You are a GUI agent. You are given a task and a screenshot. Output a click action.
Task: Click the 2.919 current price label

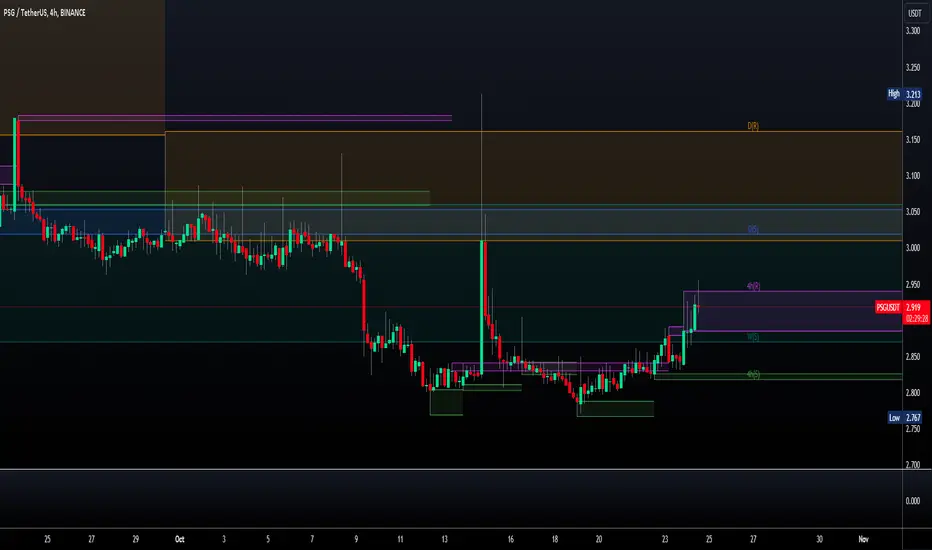(x=914, y=307)
